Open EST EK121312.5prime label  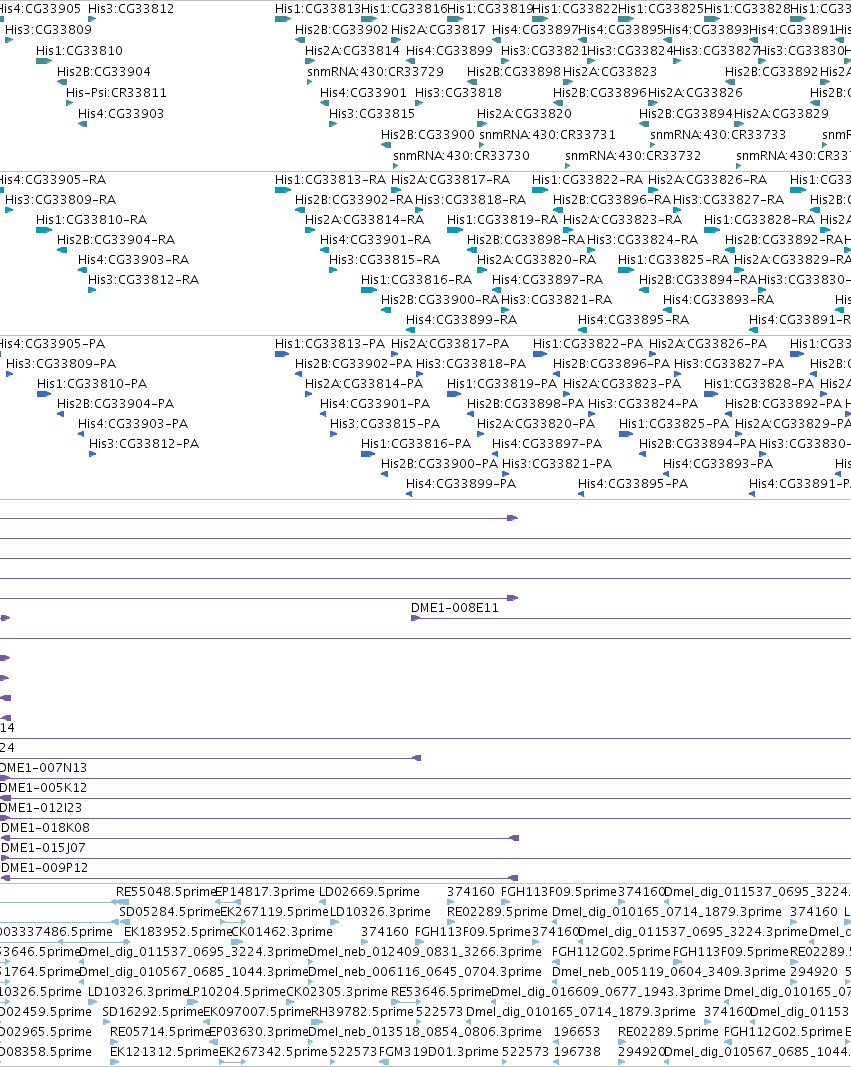click(165, 1051)
